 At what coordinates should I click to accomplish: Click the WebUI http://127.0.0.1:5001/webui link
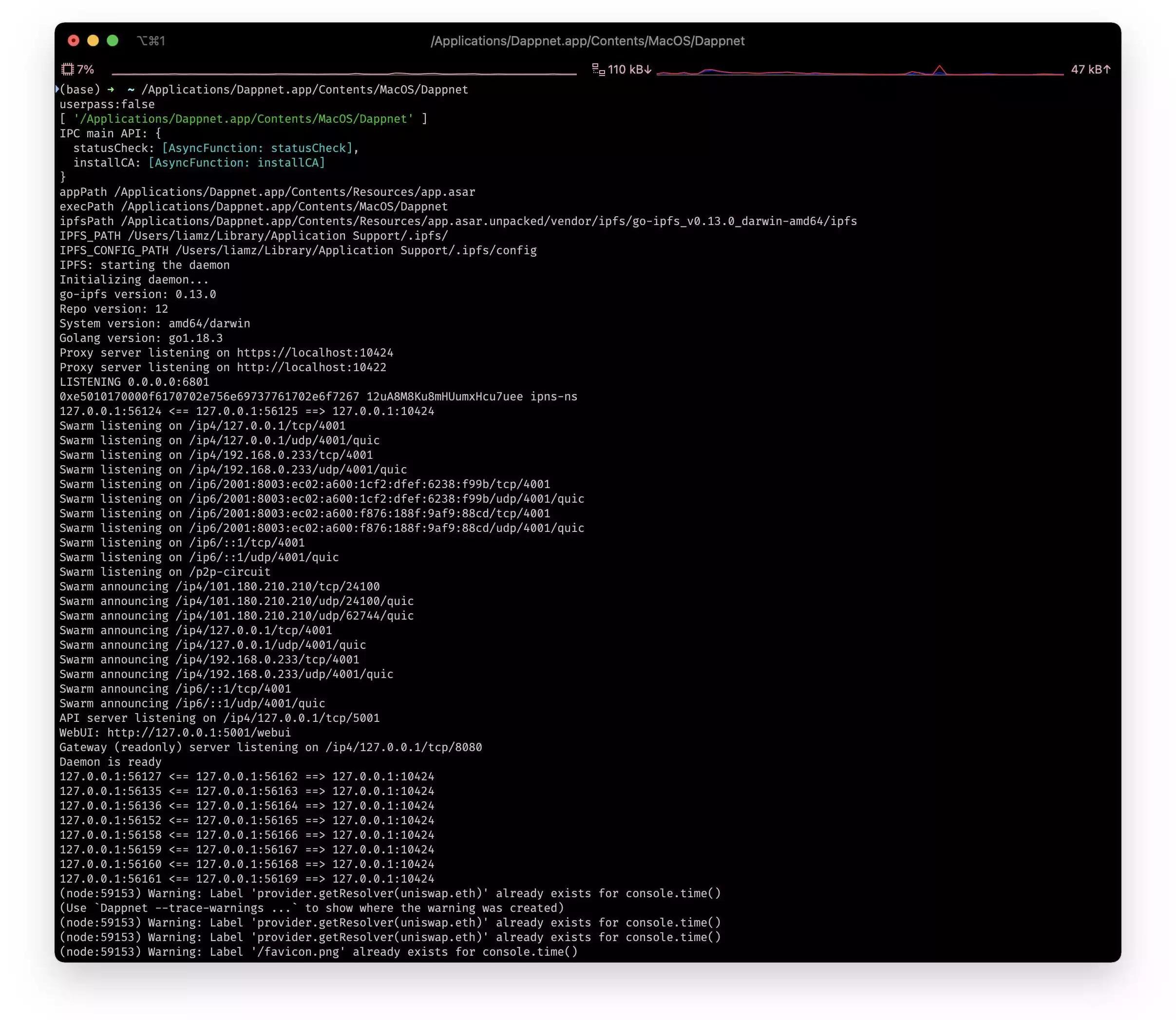tap(199, 733)
